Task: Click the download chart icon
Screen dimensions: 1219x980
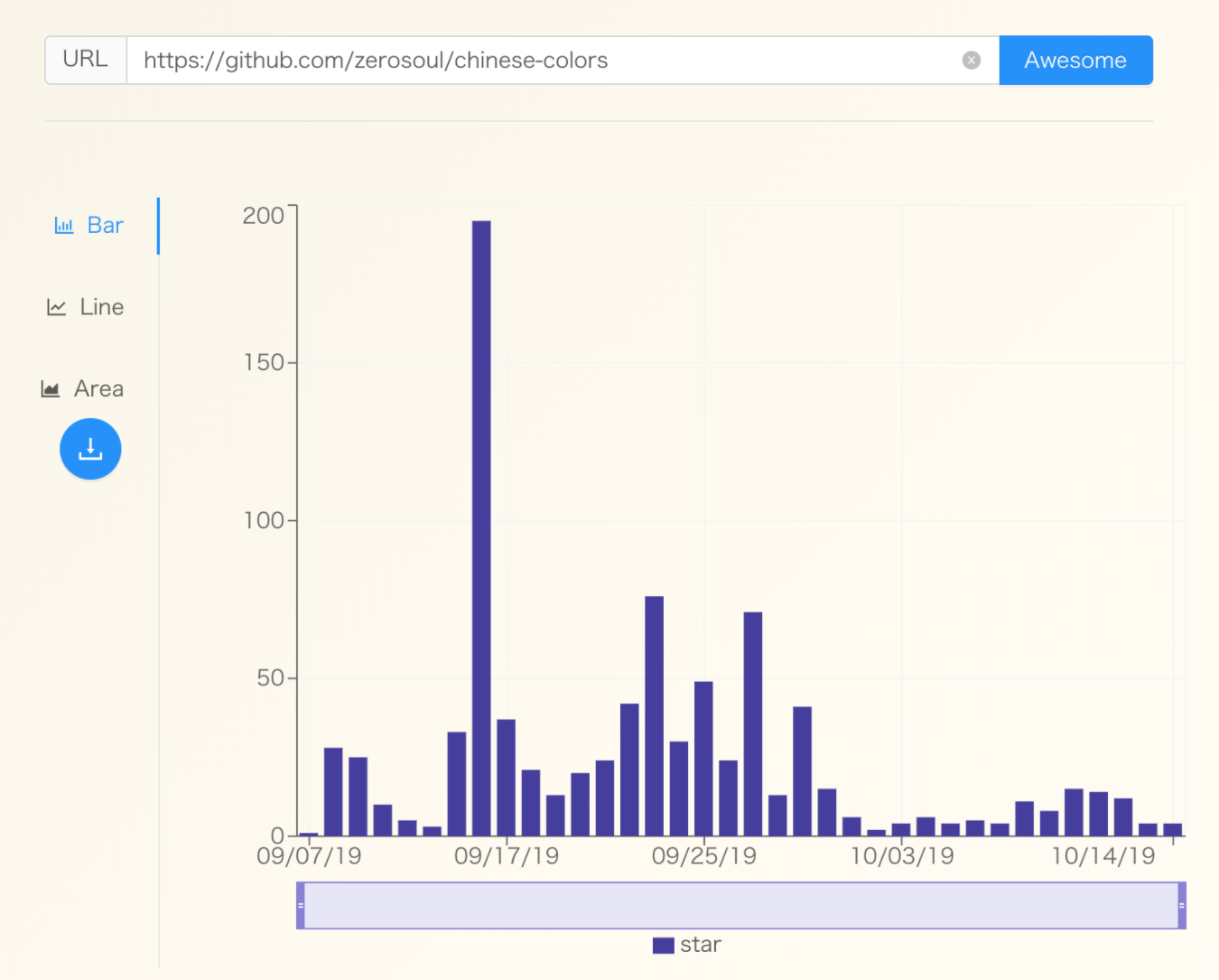Action: (x=90, y=449)
